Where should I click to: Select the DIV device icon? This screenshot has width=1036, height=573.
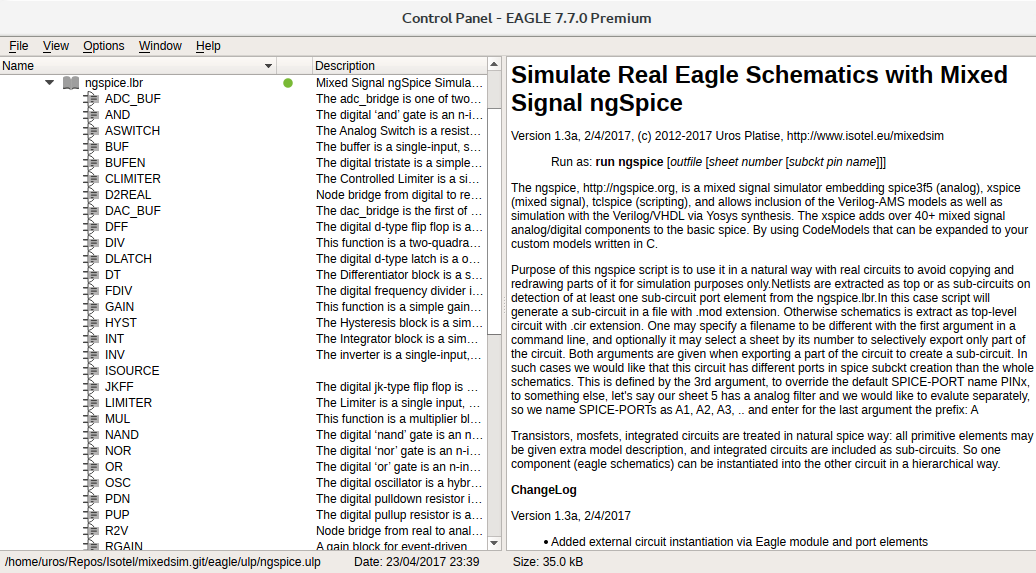91,243
